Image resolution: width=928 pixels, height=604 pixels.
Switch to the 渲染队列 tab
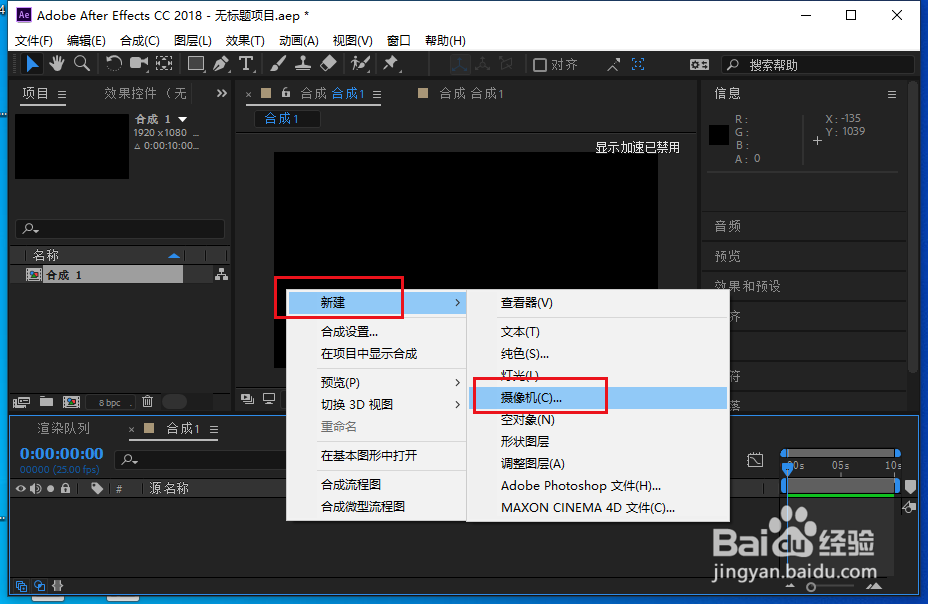[63, 428]
